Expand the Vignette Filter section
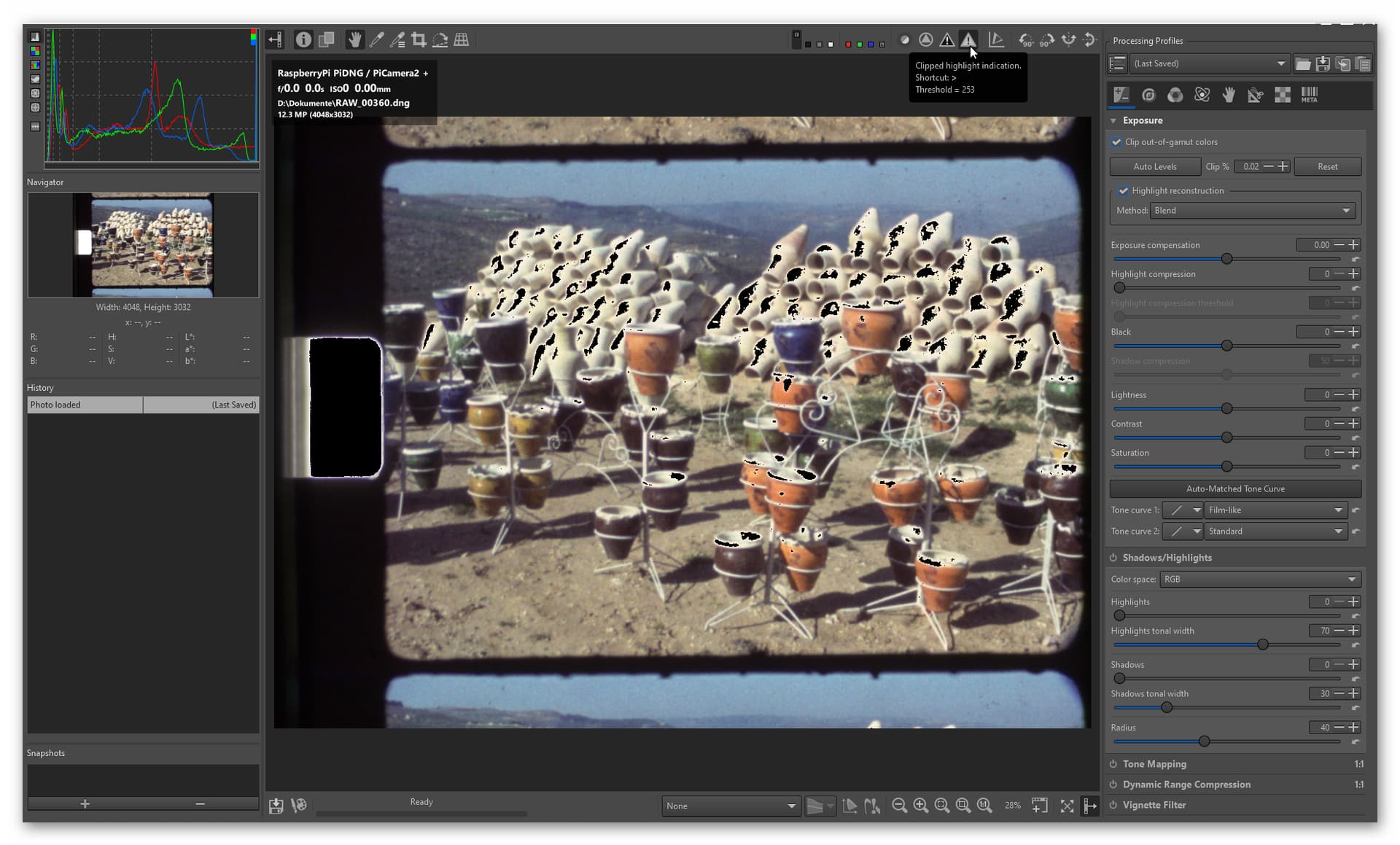This screenshot has width=1400, height=845. click(x=1154, y=805)
